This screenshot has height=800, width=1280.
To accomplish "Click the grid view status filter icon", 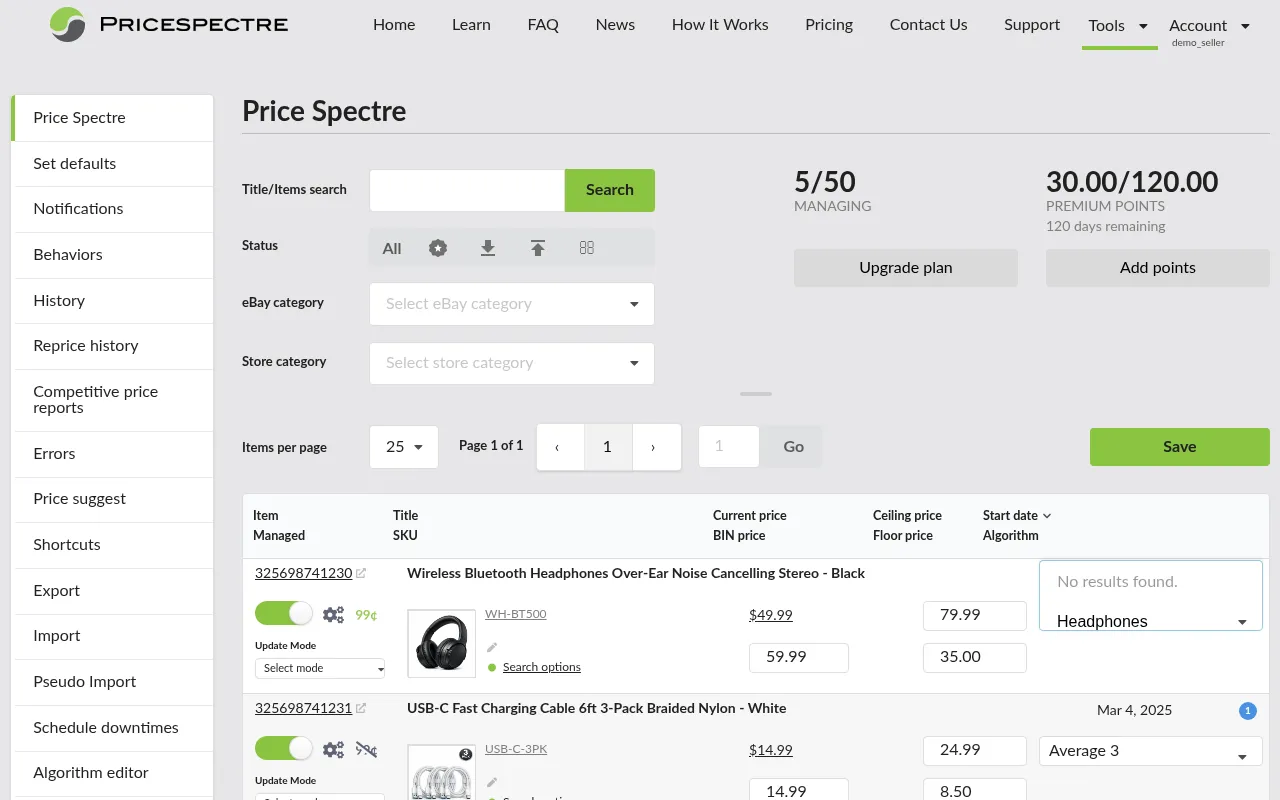I will click(587, 248).
